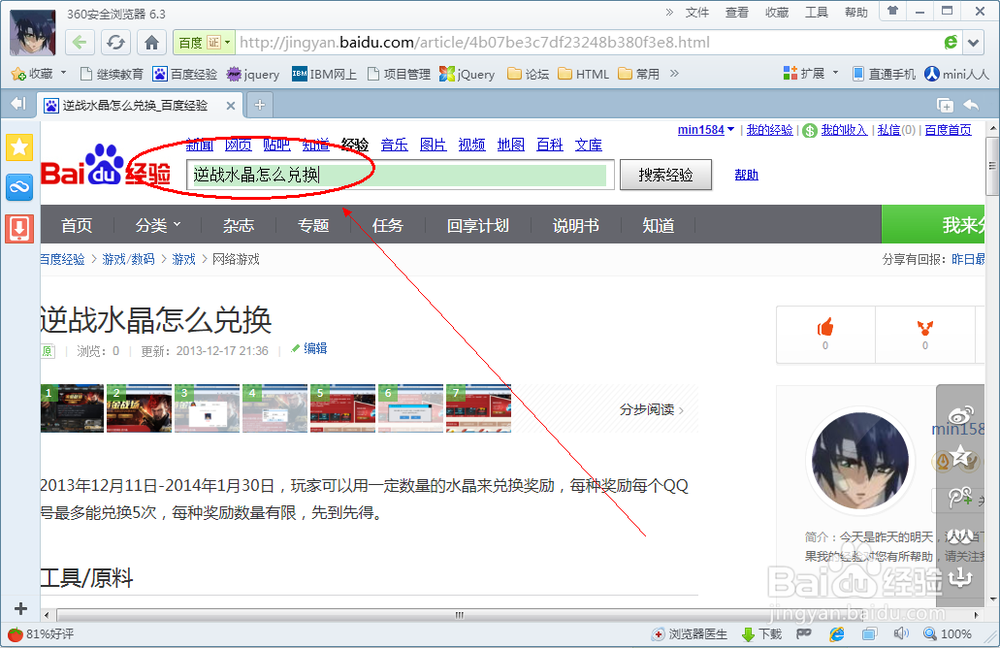Open the first step thumbnail image
The image size is (1000, 648).
click(71, 408)
